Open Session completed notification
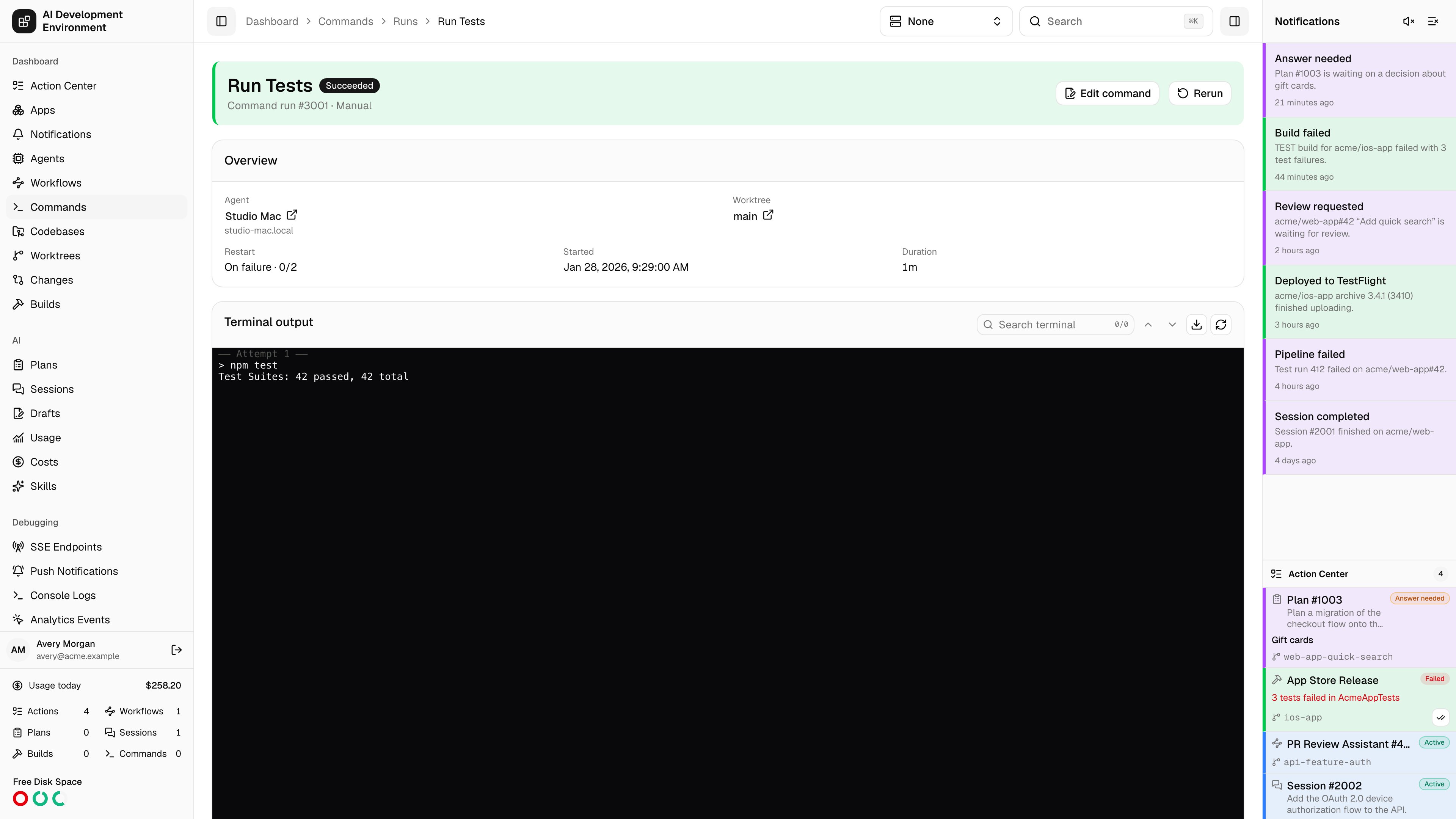The height and width of the screenshot is (819, 1456). (1359, 438)
